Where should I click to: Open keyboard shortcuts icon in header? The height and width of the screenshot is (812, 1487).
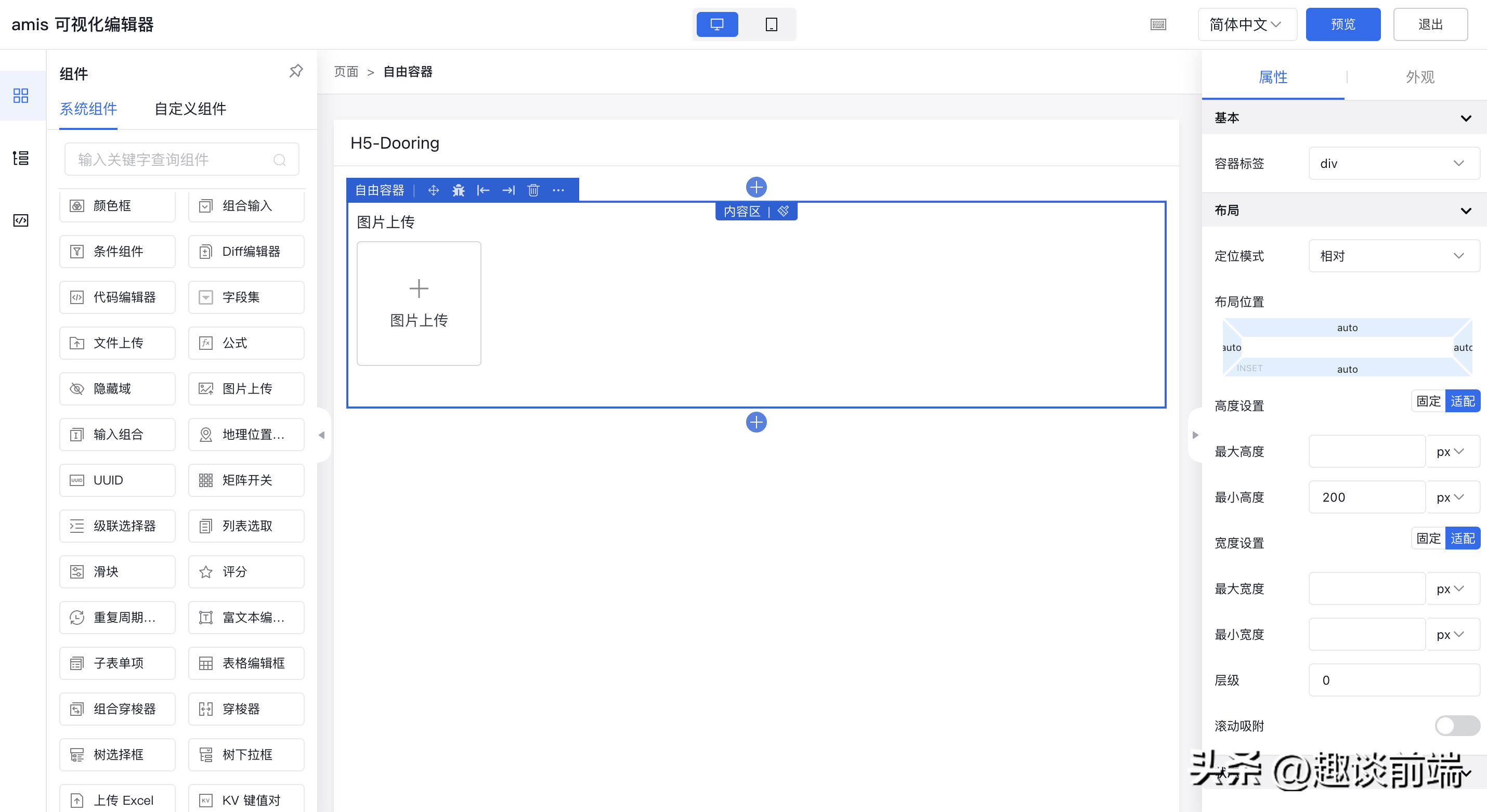[x=1158, y=24]
